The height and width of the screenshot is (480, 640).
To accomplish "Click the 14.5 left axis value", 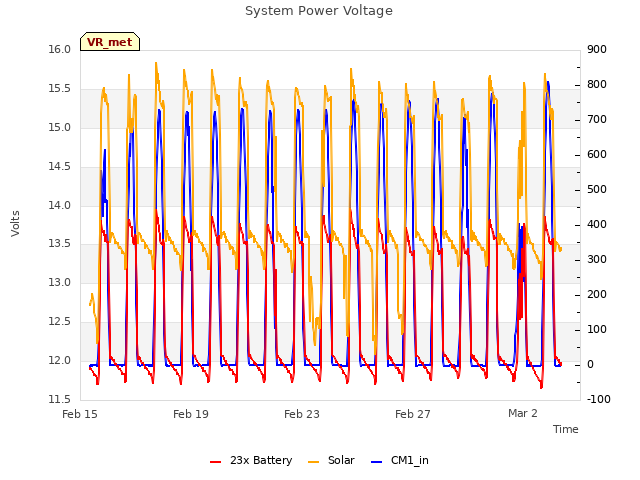I will click(60, 167).
